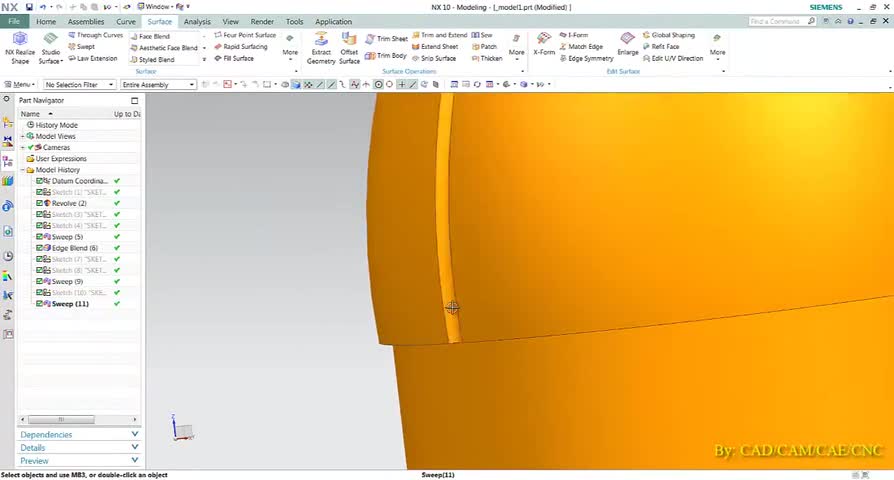The width and height of the screenshot is (894, 480).
Task: Open the Window menu in title bar
Action: click(x=155, y=7)
